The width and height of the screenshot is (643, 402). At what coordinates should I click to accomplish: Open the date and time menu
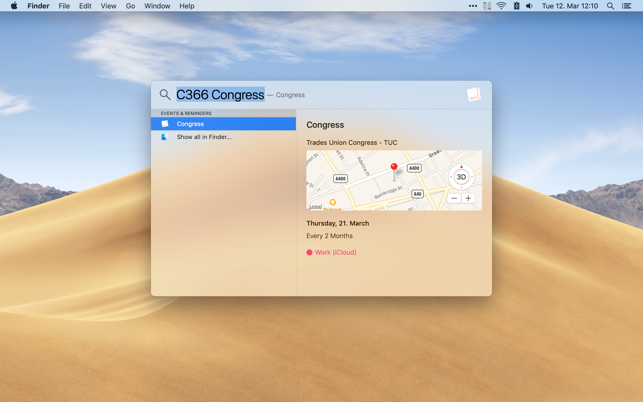tap(570, 6)
